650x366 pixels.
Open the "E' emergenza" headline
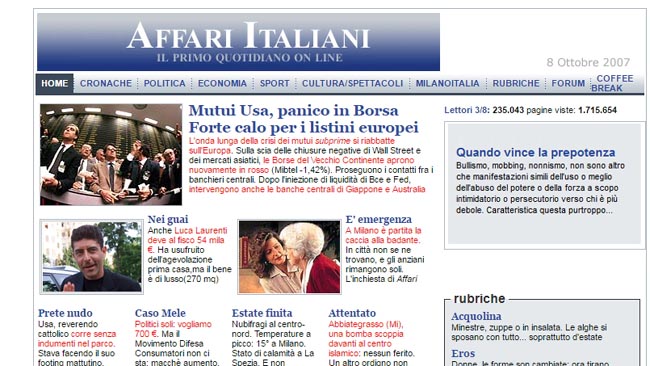pyautogui.click(x=378, y=219)
